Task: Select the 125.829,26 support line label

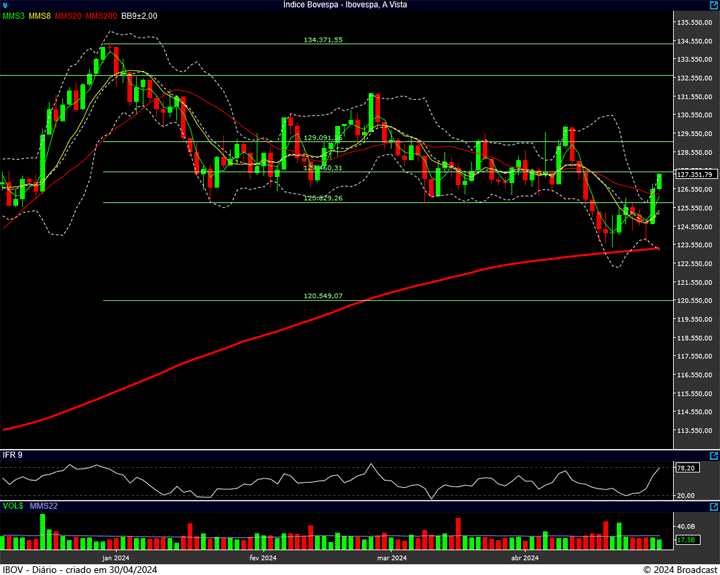Action: (x=322, y=198)
